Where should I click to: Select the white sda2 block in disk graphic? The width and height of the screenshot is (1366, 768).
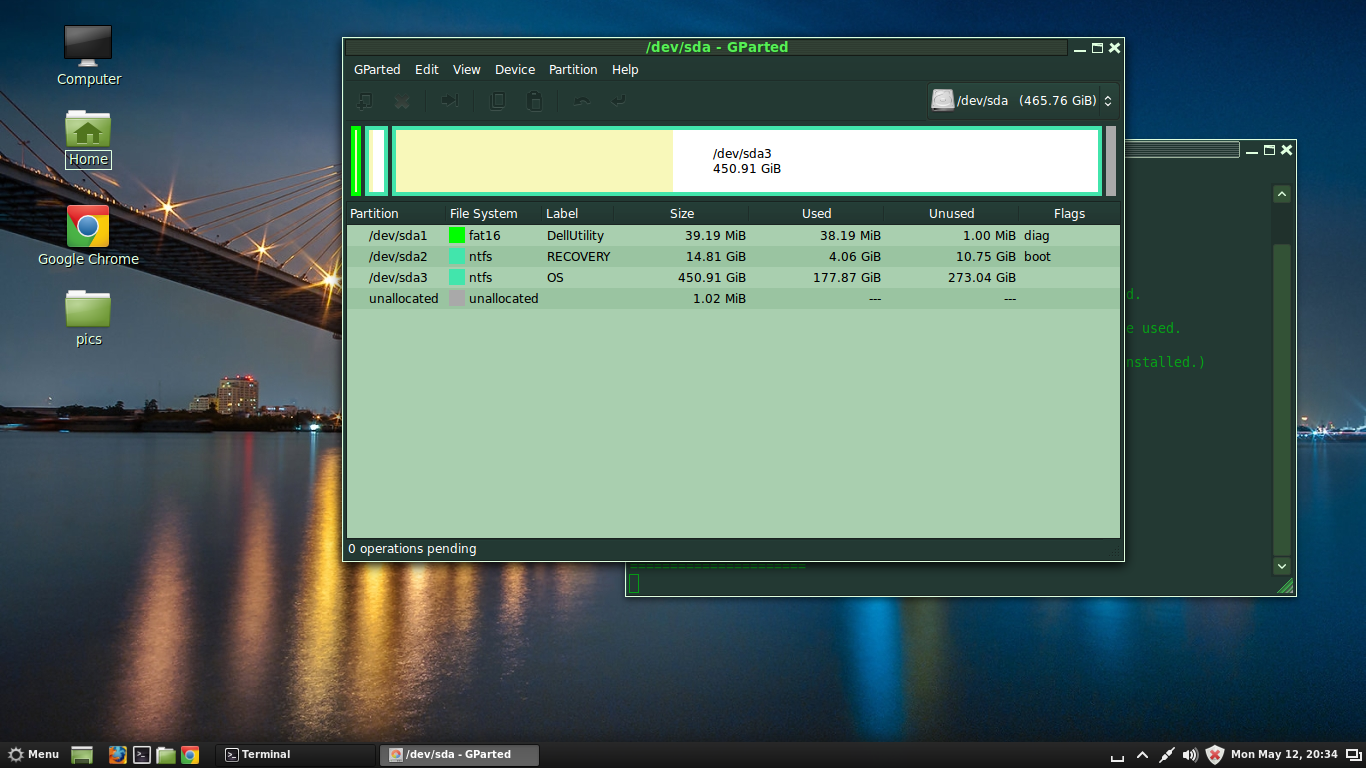[x=377, y=161]
